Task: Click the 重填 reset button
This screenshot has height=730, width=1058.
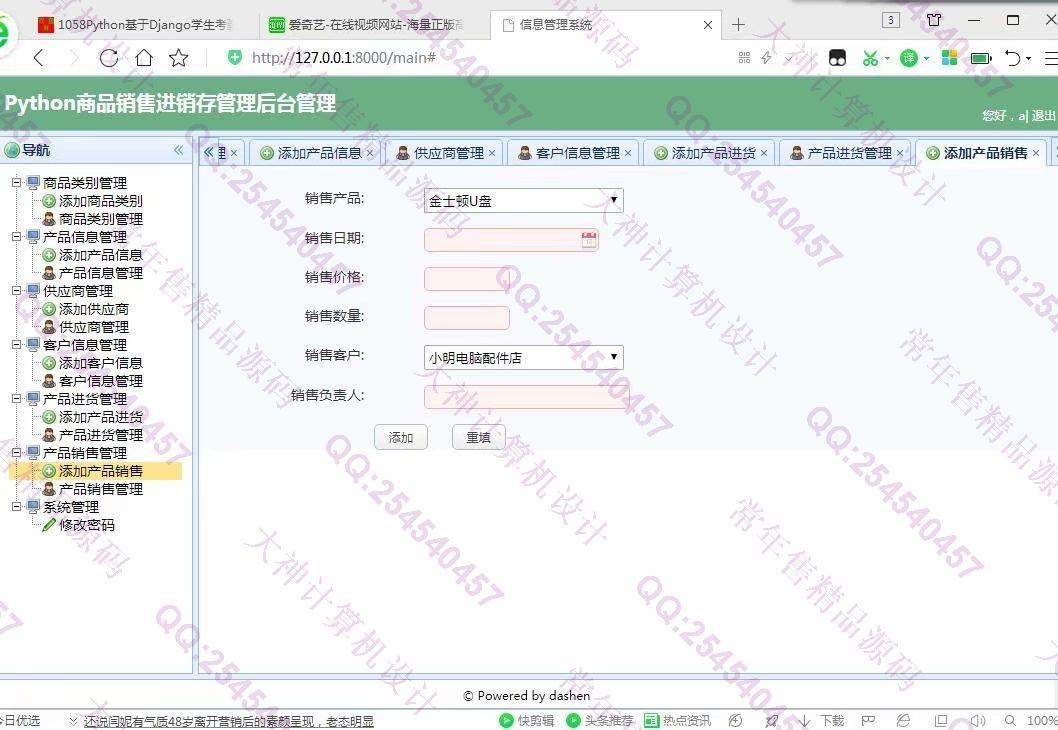Action: pyautogui.click(x=478, y=437)
